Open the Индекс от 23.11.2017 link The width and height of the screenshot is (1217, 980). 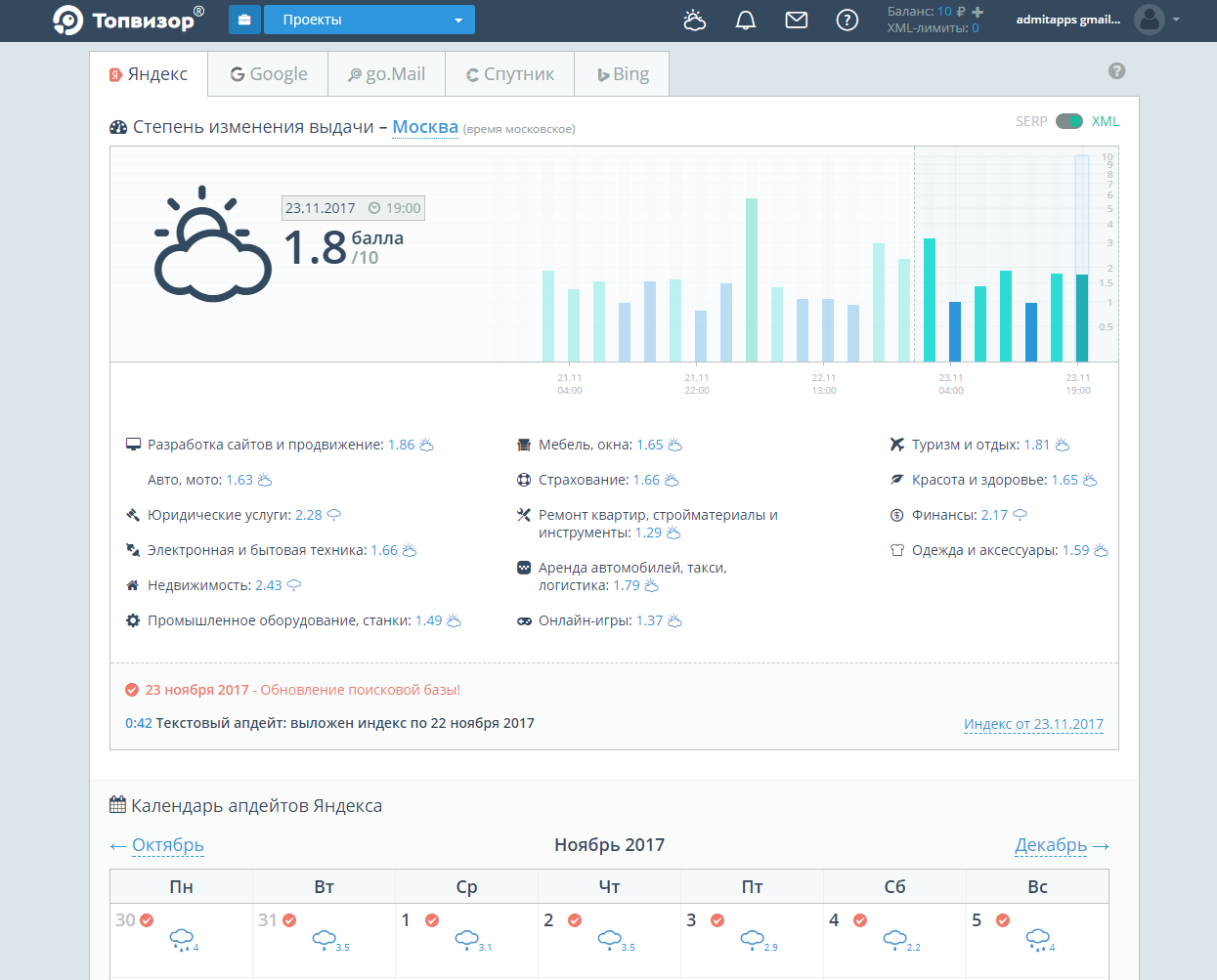[x=1033, y=724]
